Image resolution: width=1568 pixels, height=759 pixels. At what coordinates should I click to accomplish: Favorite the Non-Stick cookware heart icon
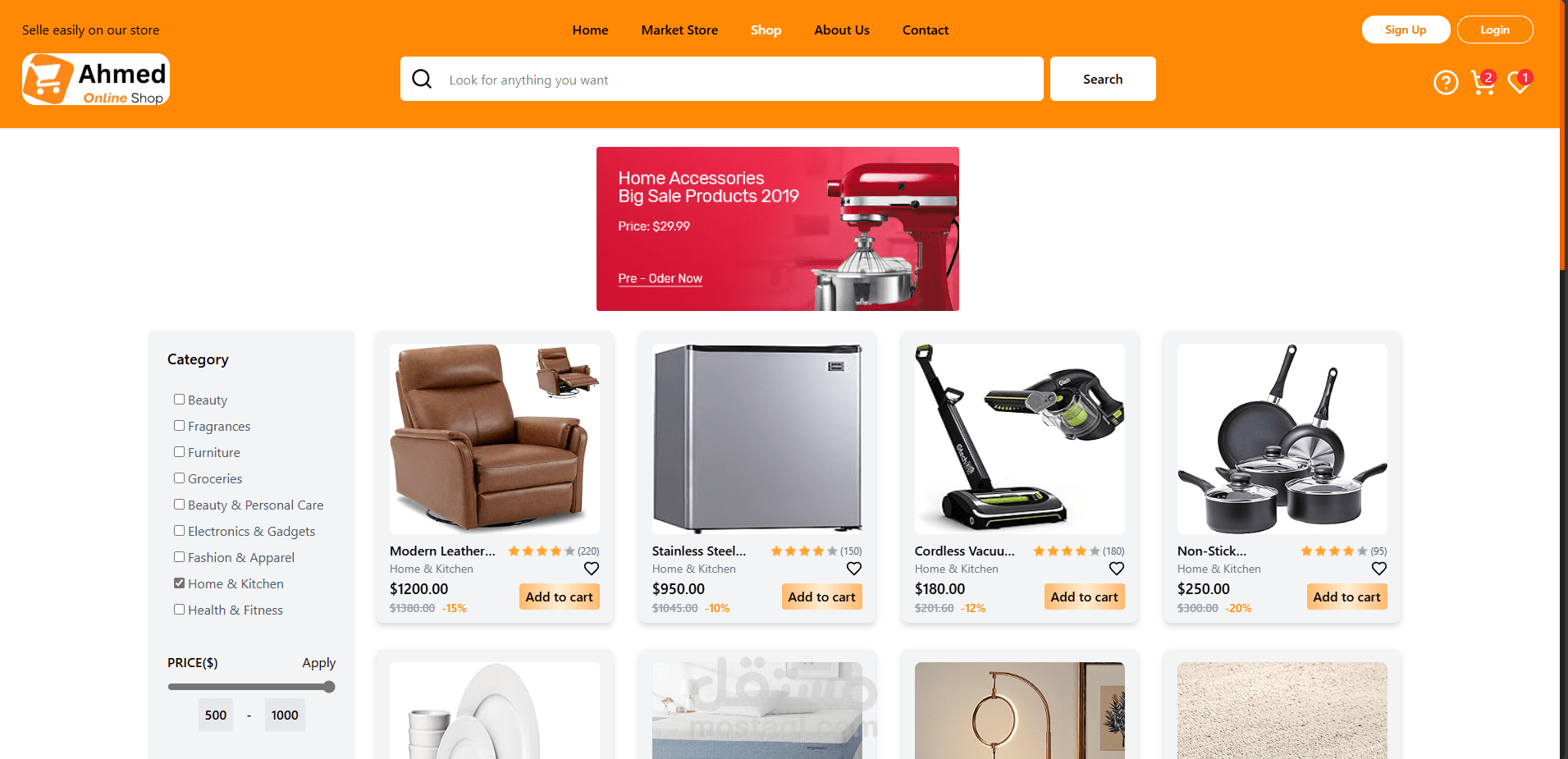1379,569
